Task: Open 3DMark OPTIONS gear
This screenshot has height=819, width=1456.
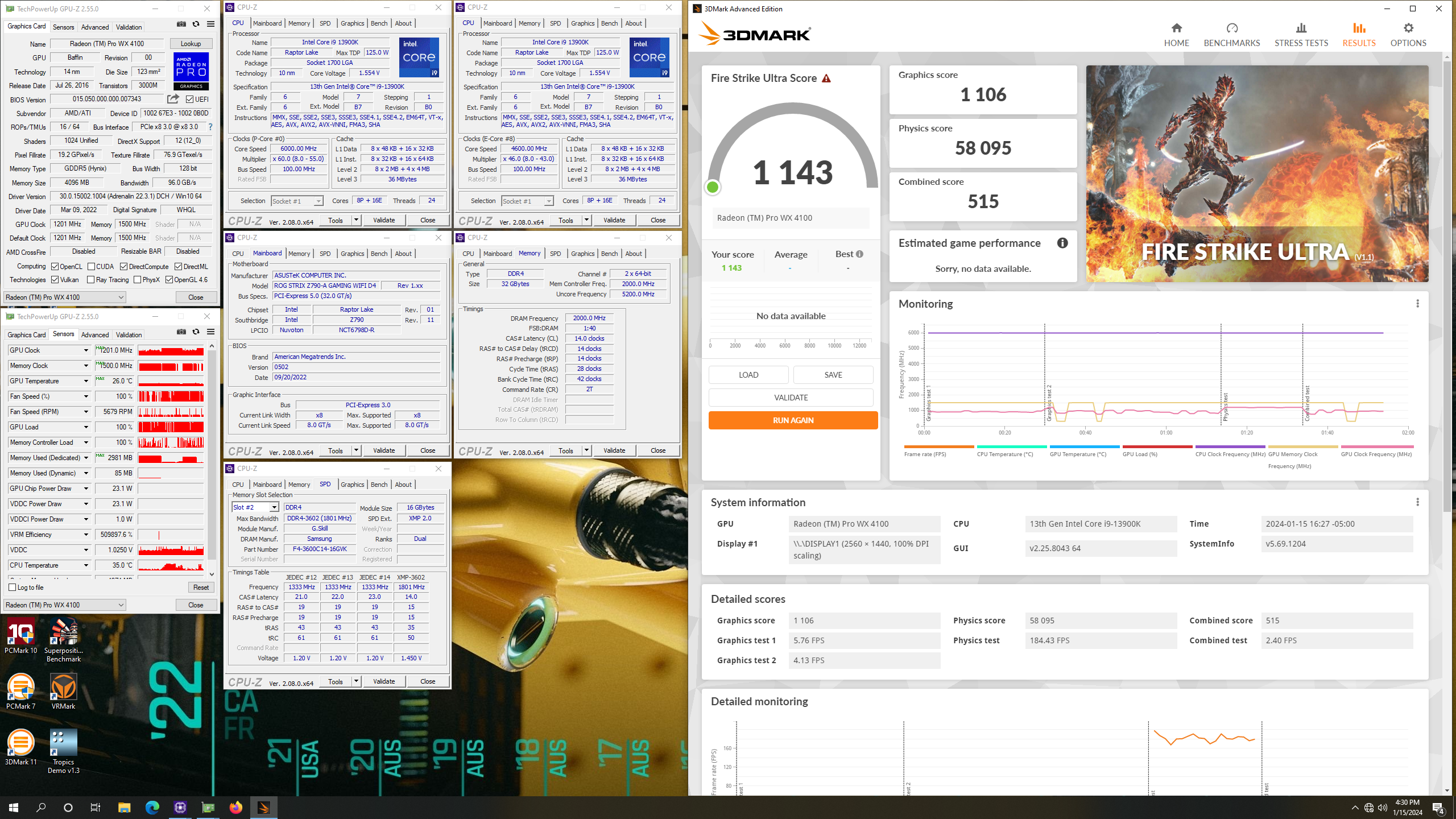Action: pyautogui.click(x=1408, y=35)
